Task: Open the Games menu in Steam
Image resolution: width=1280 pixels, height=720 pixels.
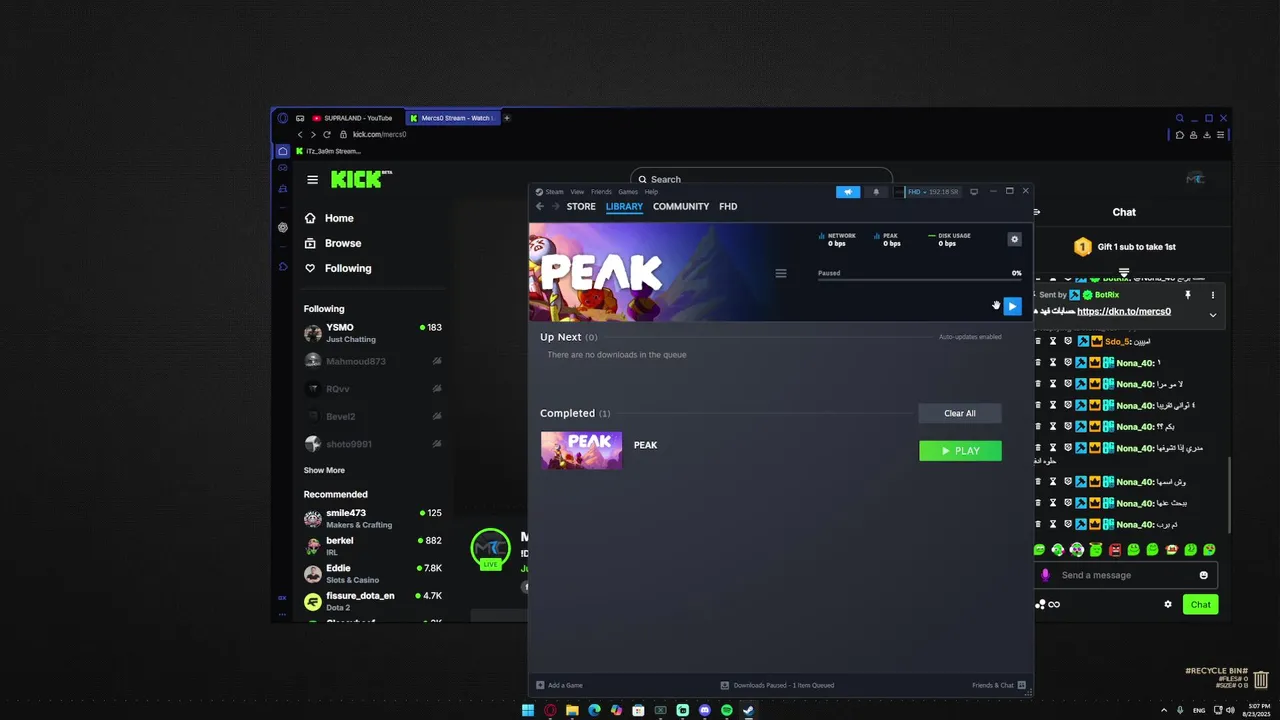Action: coord(628,192)
